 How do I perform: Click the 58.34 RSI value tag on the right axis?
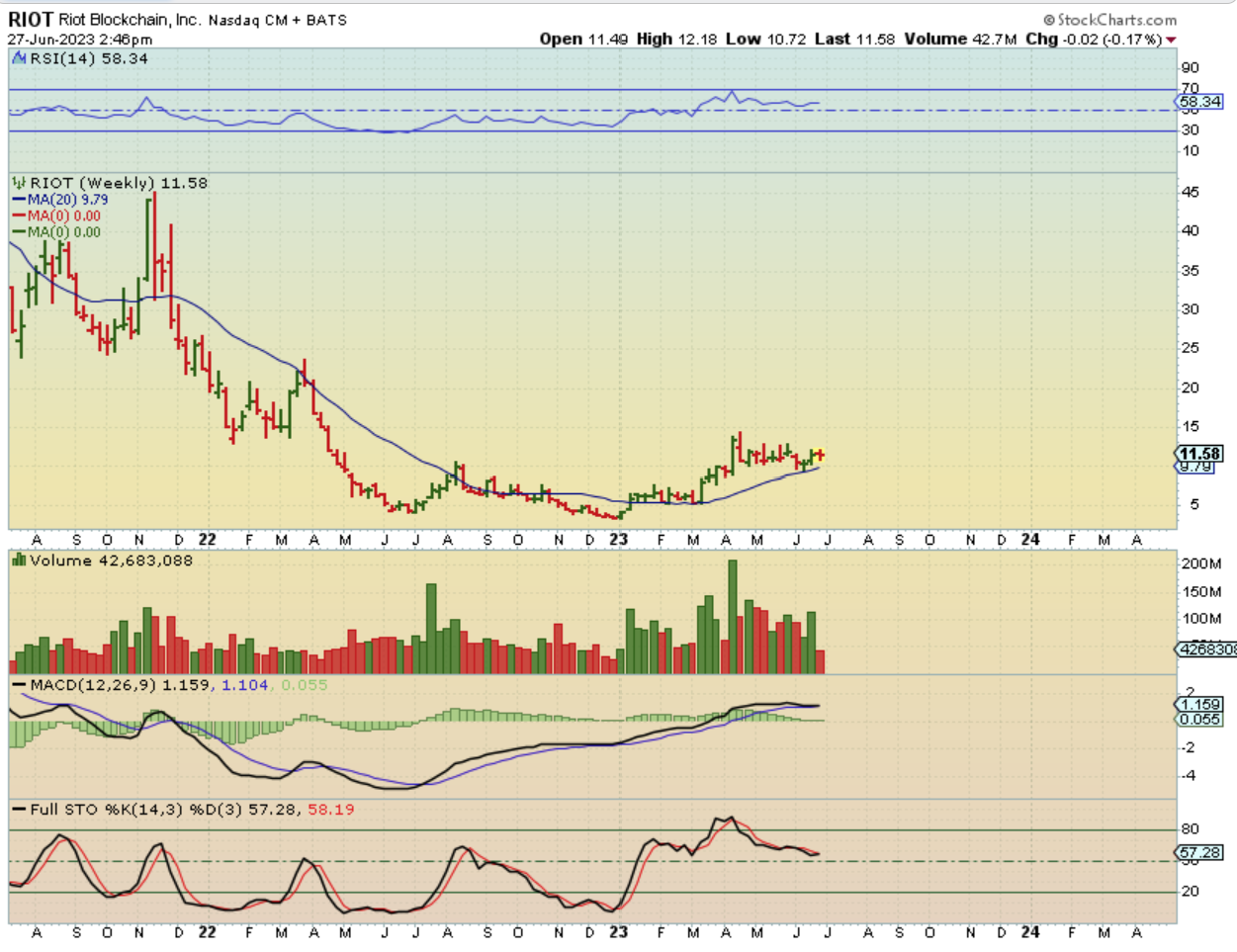point(1200,101)
